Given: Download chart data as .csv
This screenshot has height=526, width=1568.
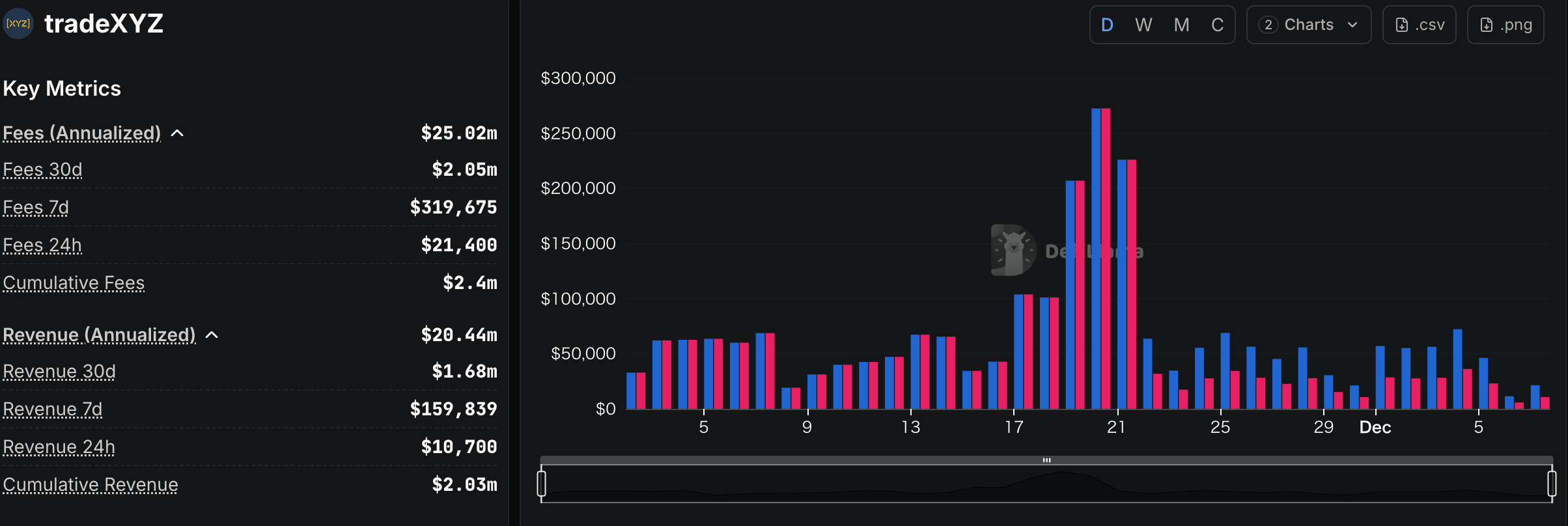Looking at the screenshot, I should (1420, 25).
